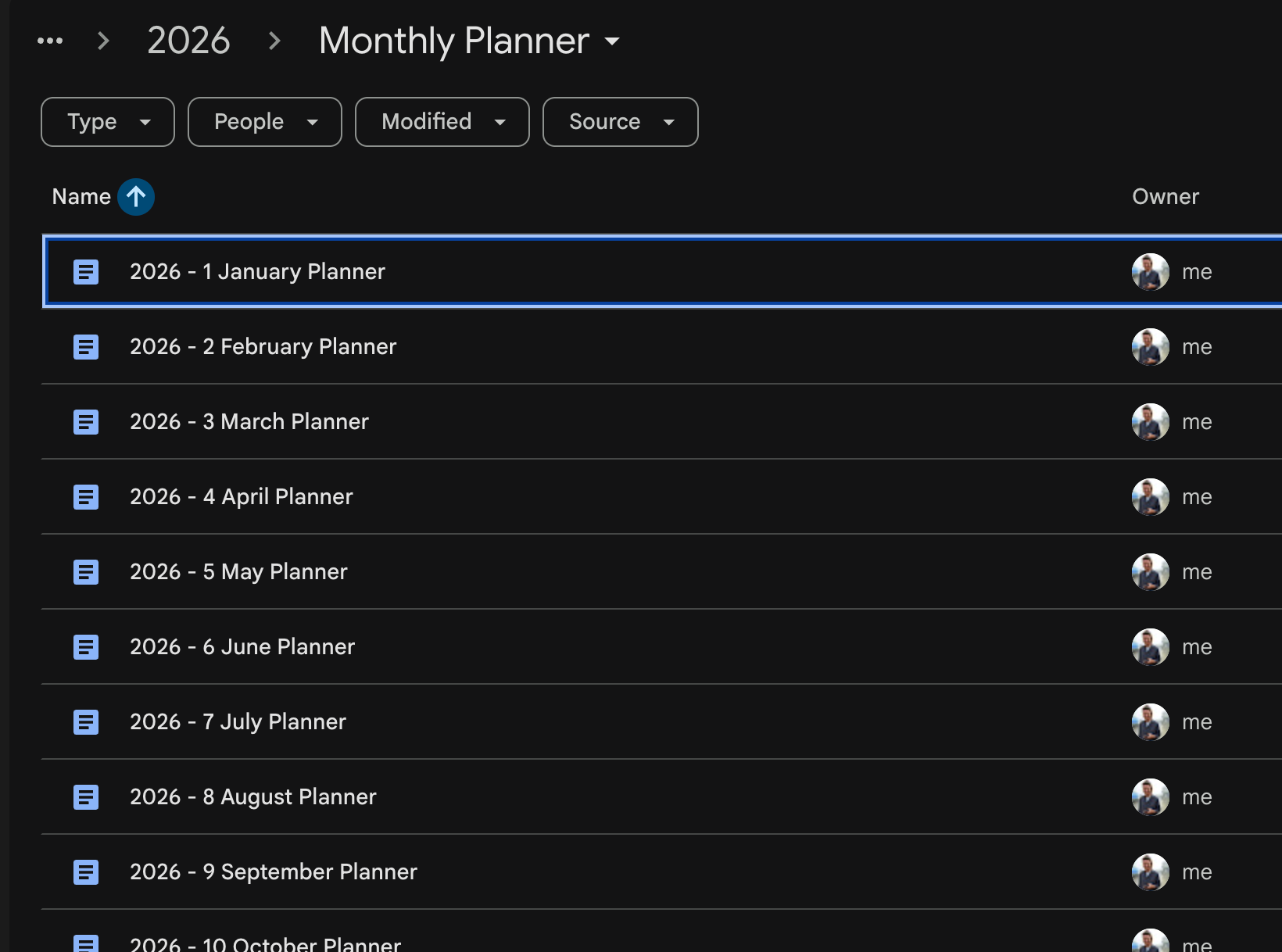
Task: Expand the Monthly Planner folder menu
Action: (x=613, y=41)
